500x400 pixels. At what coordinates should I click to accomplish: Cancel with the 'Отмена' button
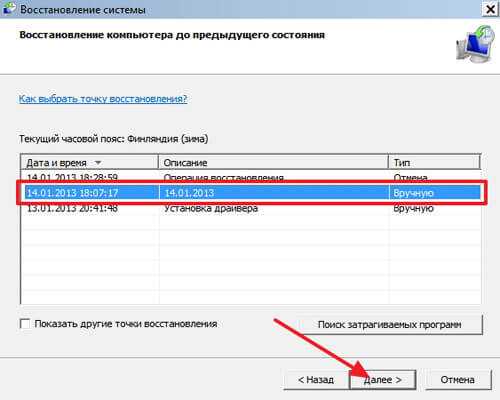click(x=458, y=380)
